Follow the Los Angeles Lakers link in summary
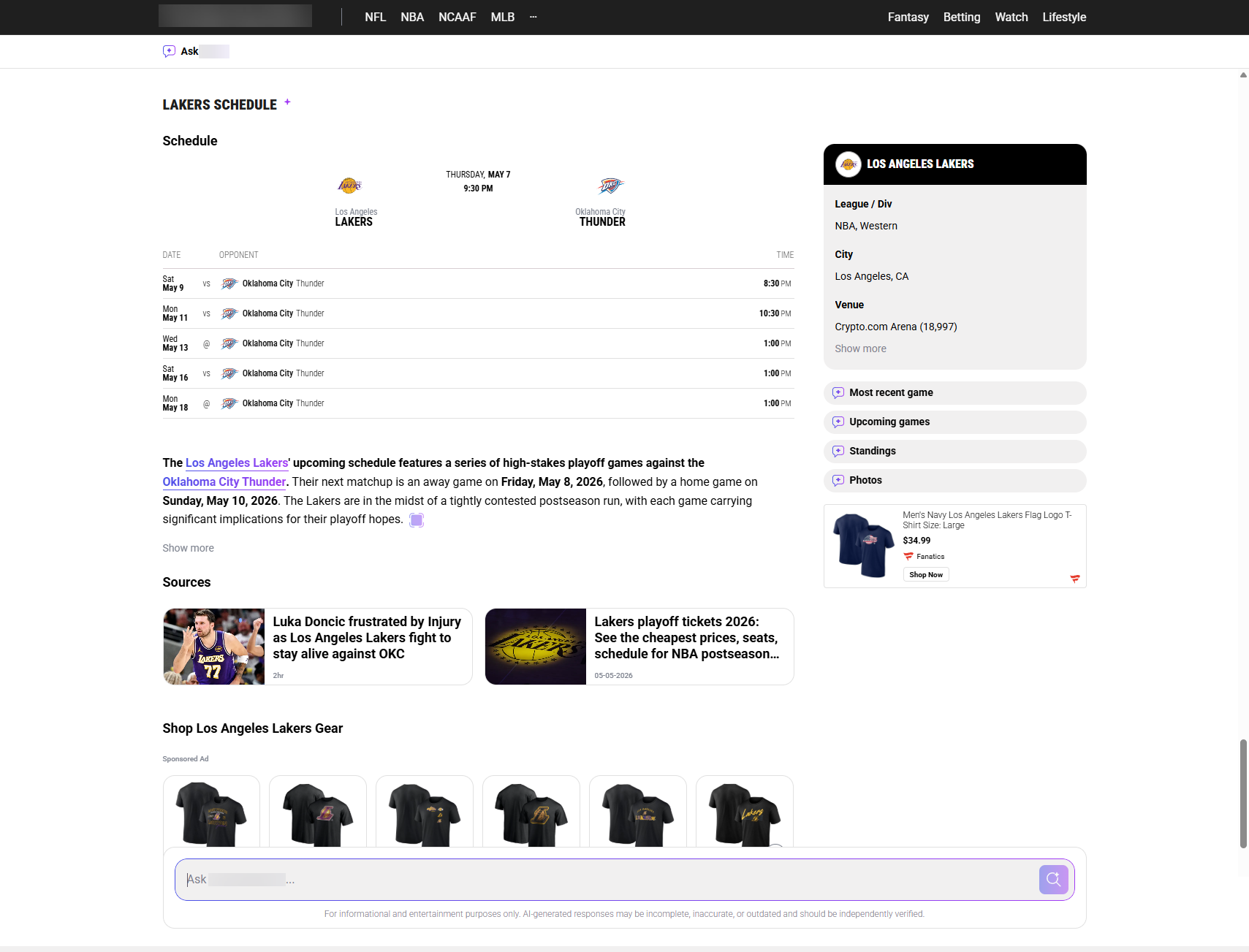Viewport: 1249px width, 952px height. [x=237, y=462]
